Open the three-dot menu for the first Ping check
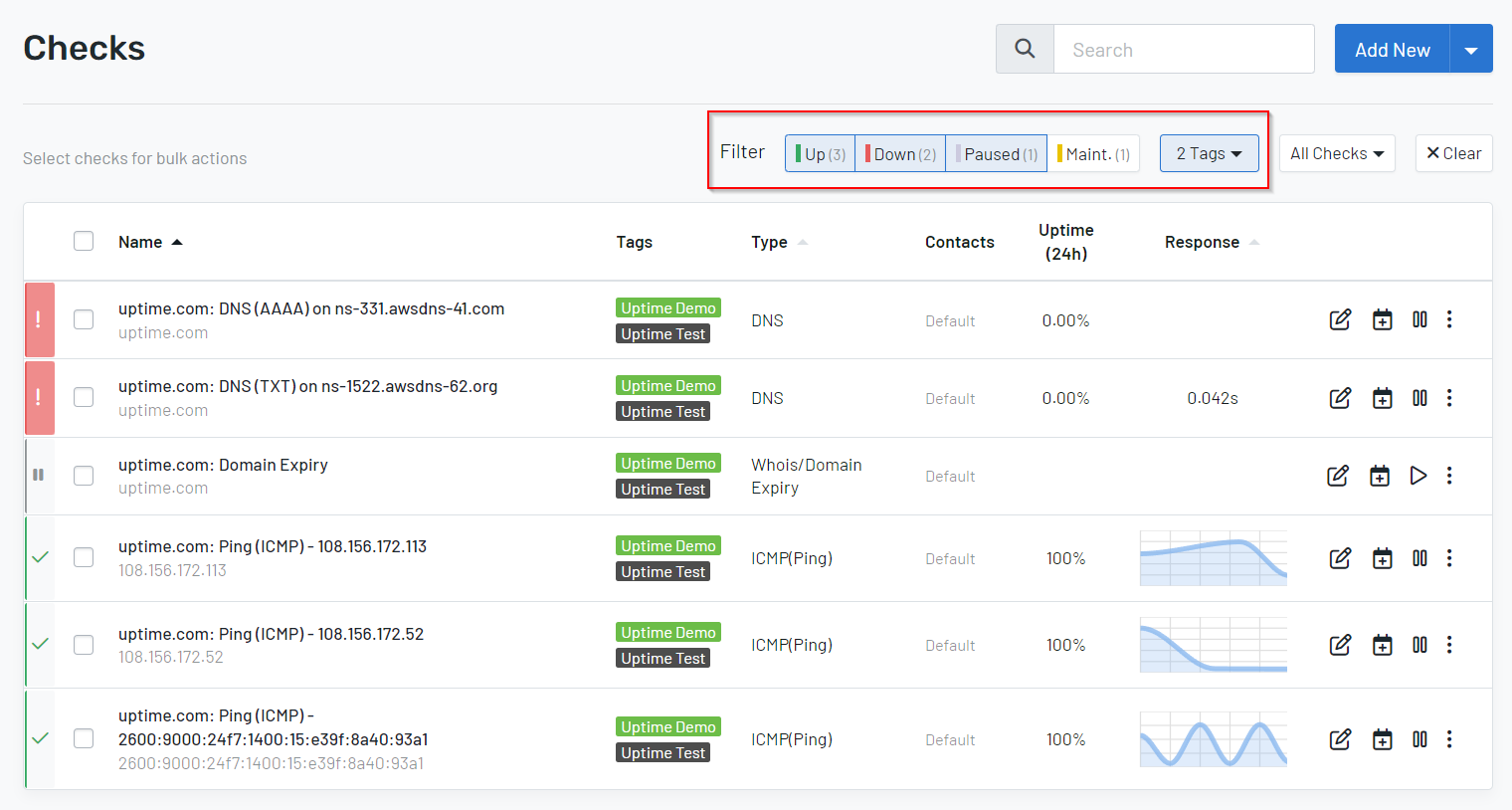The width and height of the screenshot is (1512, 810). tap(1449, 558)
